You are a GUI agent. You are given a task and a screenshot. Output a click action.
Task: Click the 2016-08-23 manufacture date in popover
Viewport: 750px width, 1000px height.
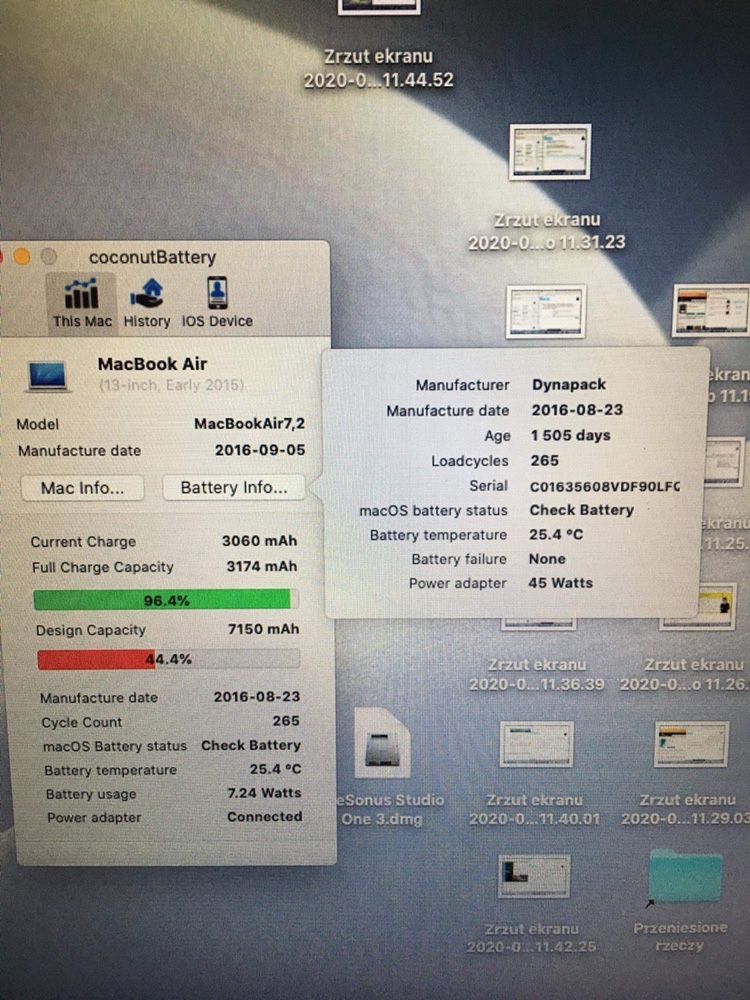pyautogui.click(x=577, y=410)
